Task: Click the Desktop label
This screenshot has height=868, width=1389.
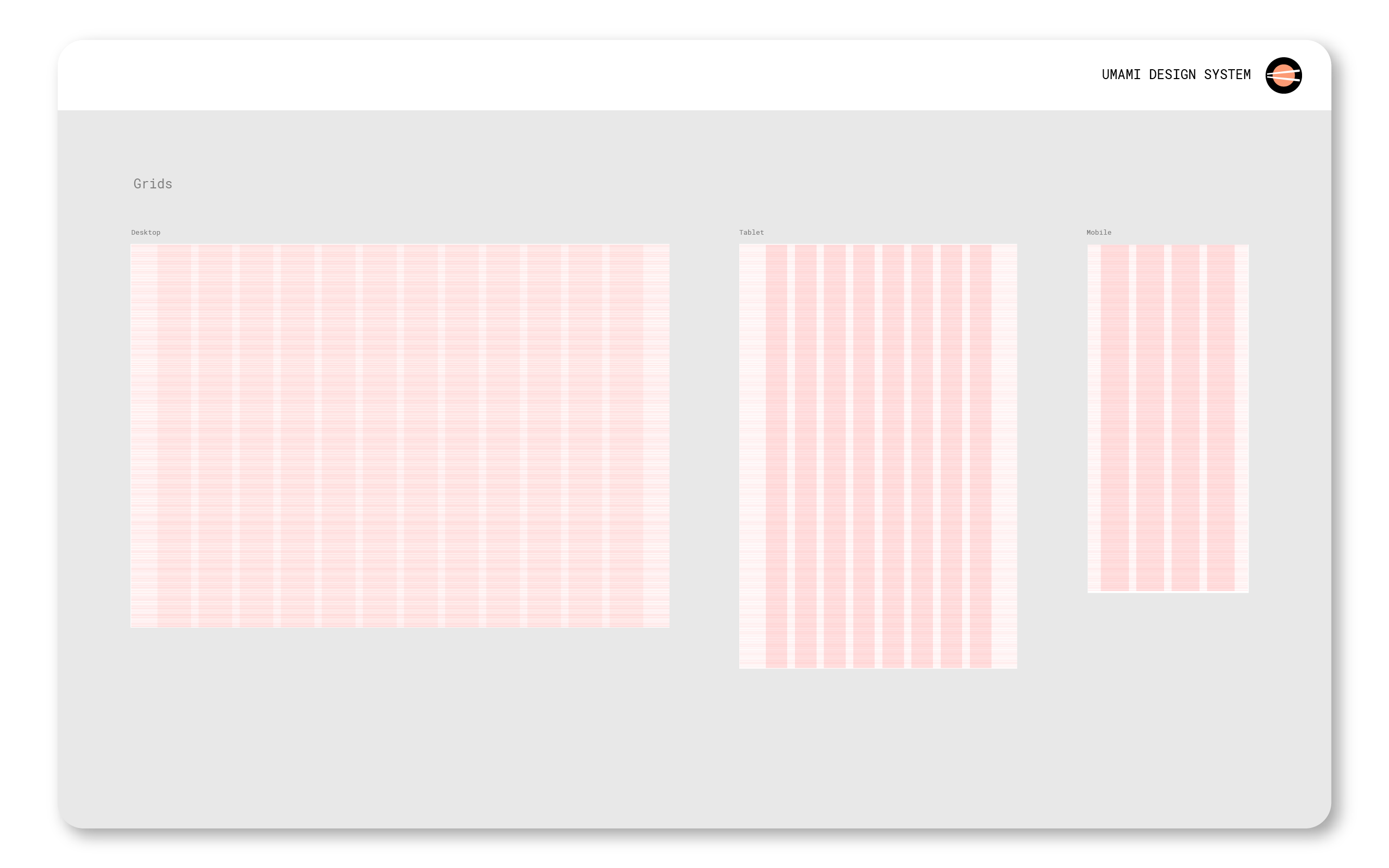Action: tap(146, 233)
